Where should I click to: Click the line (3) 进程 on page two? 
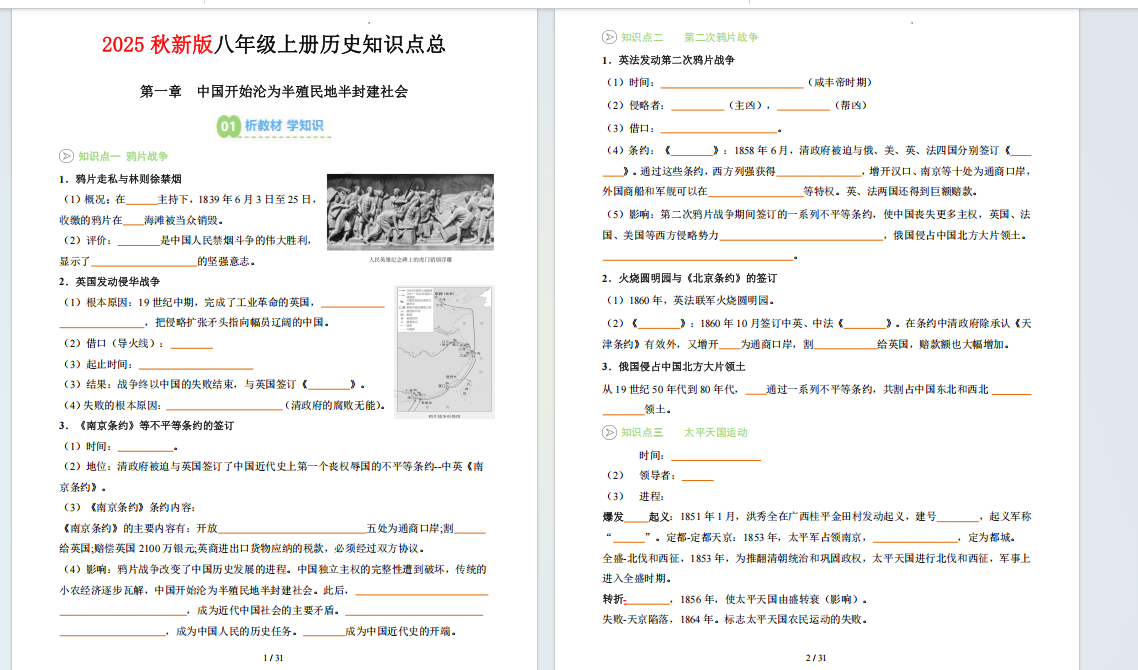pos(636,497)
